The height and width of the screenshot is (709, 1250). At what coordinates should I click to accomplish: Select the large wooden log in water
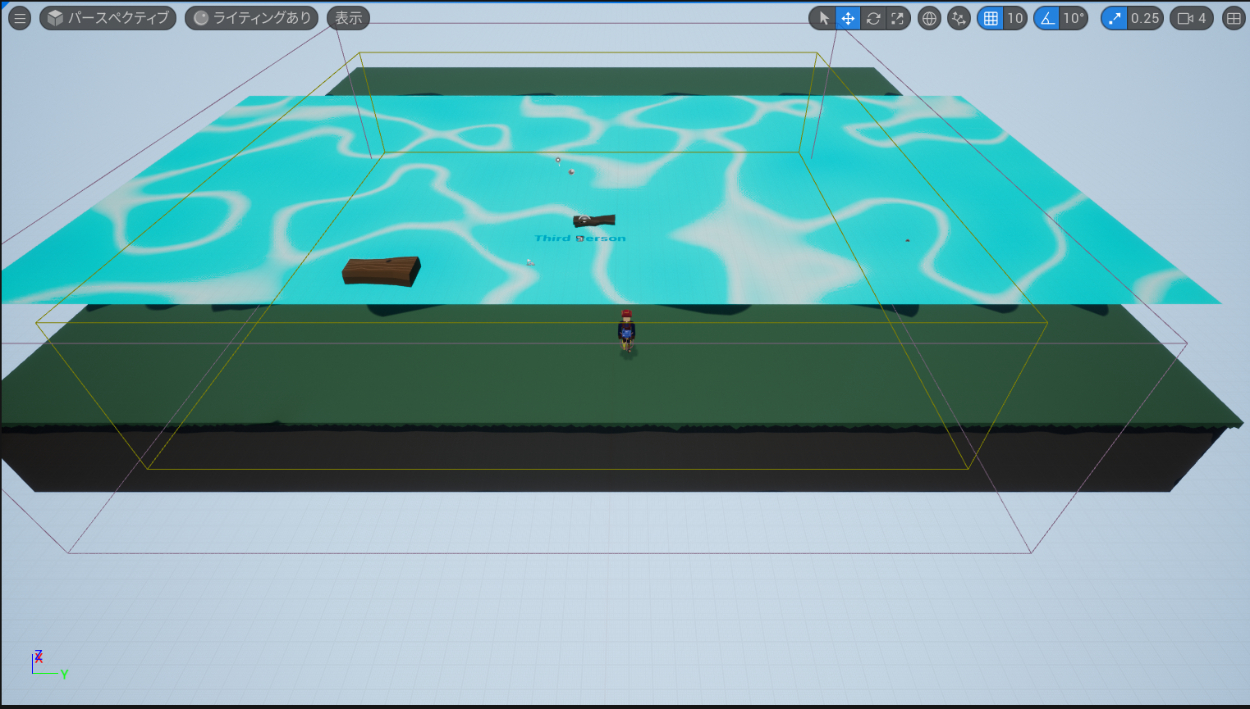381,271
